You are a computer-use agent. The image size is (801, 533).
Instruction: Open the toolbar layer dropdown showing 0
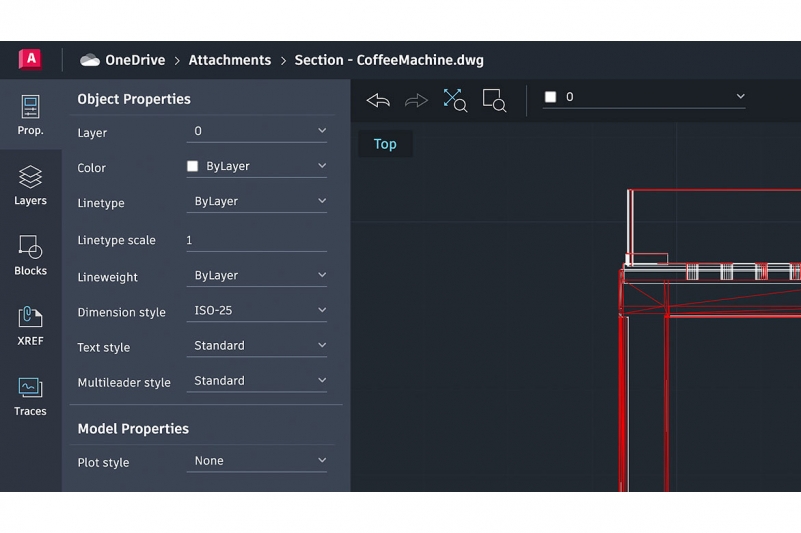tap(644, 97)
